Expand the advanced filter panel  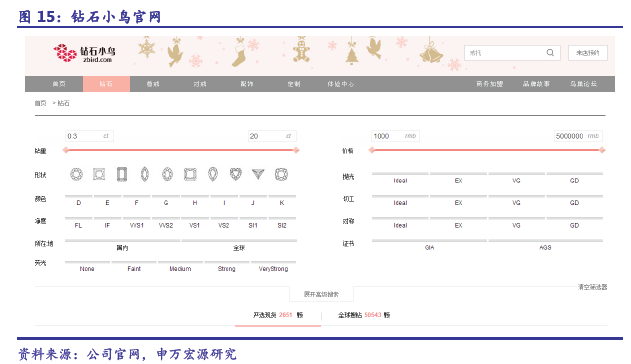pyautogui.click(x=321, y=294)
